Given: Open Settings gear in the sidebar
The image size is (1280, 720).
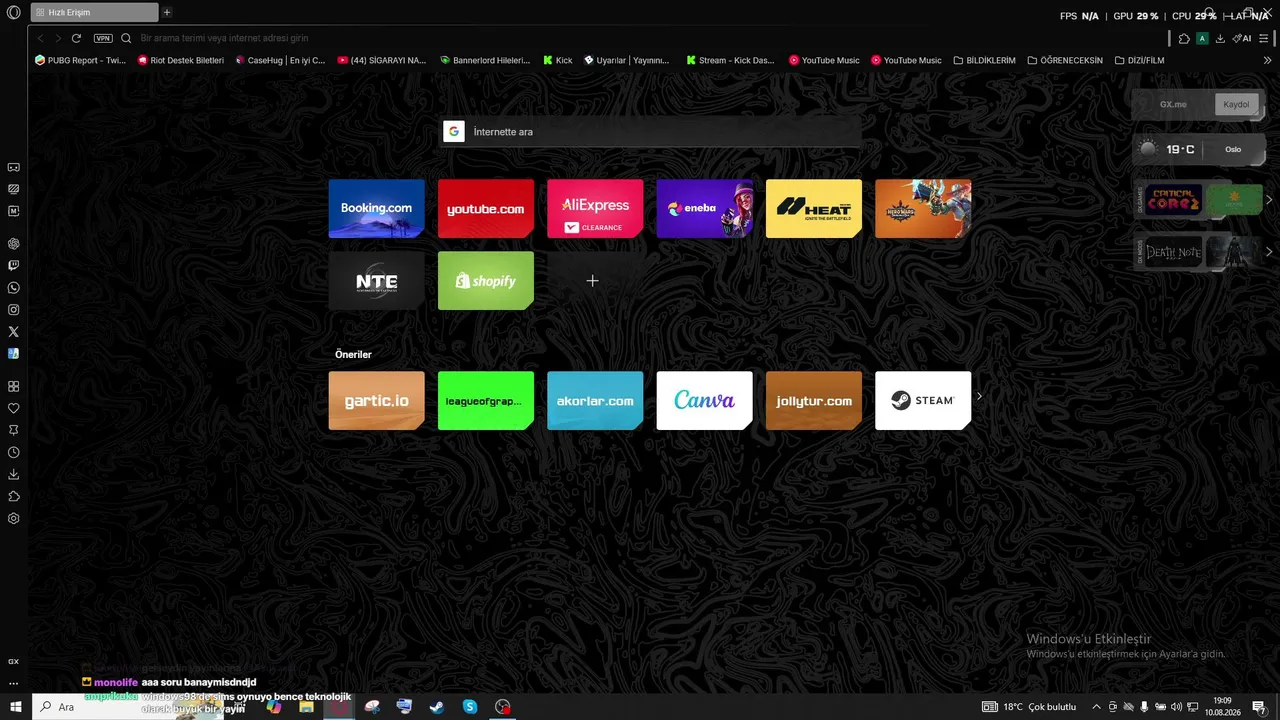Looking at the screenshot, I should [x=14, y=518].
